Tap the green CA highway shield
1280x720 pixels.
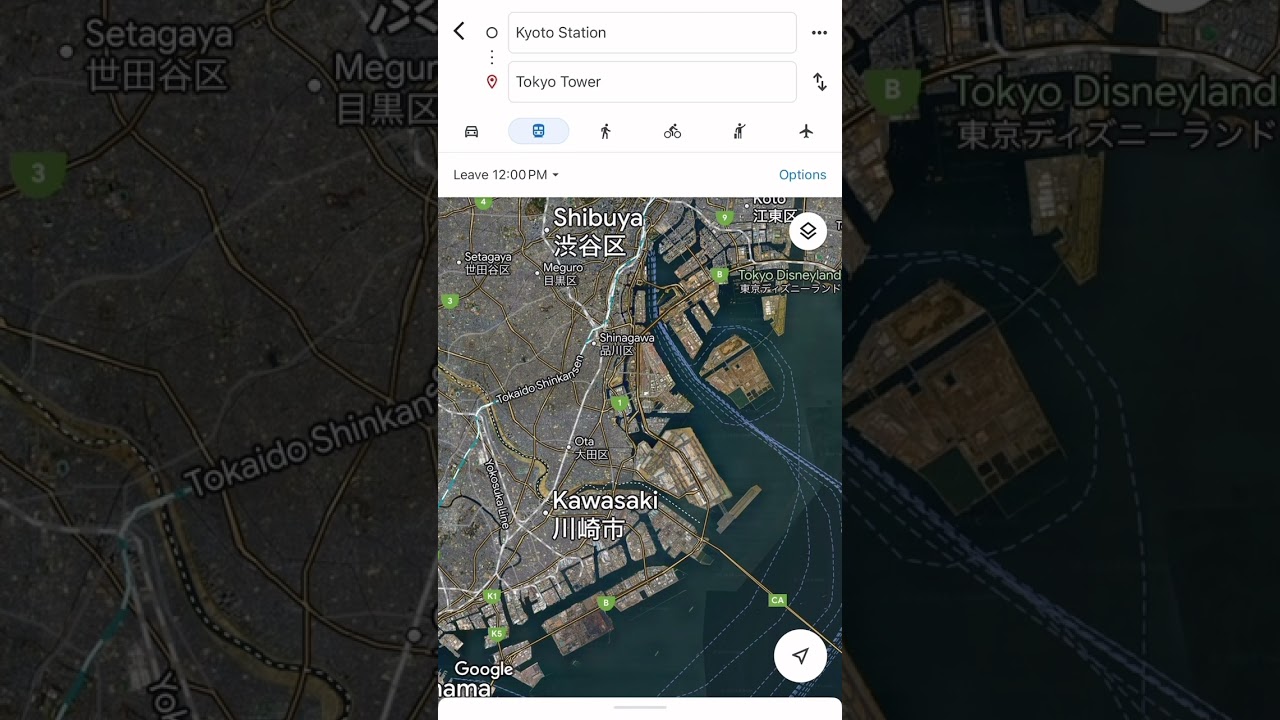[777, 600]
